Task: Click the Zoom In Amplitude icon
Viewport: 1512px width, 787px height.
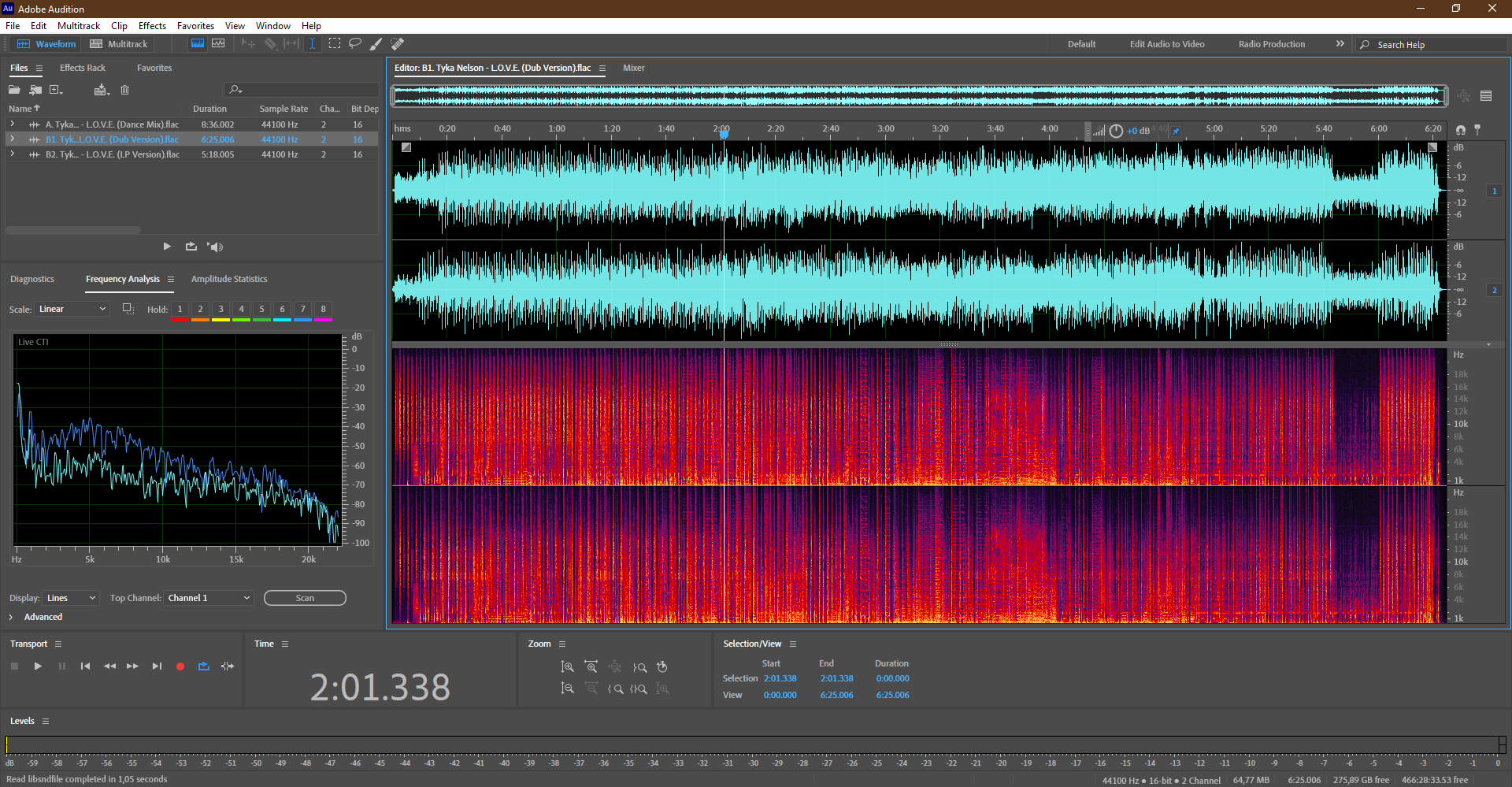Action: pos(567,667)
